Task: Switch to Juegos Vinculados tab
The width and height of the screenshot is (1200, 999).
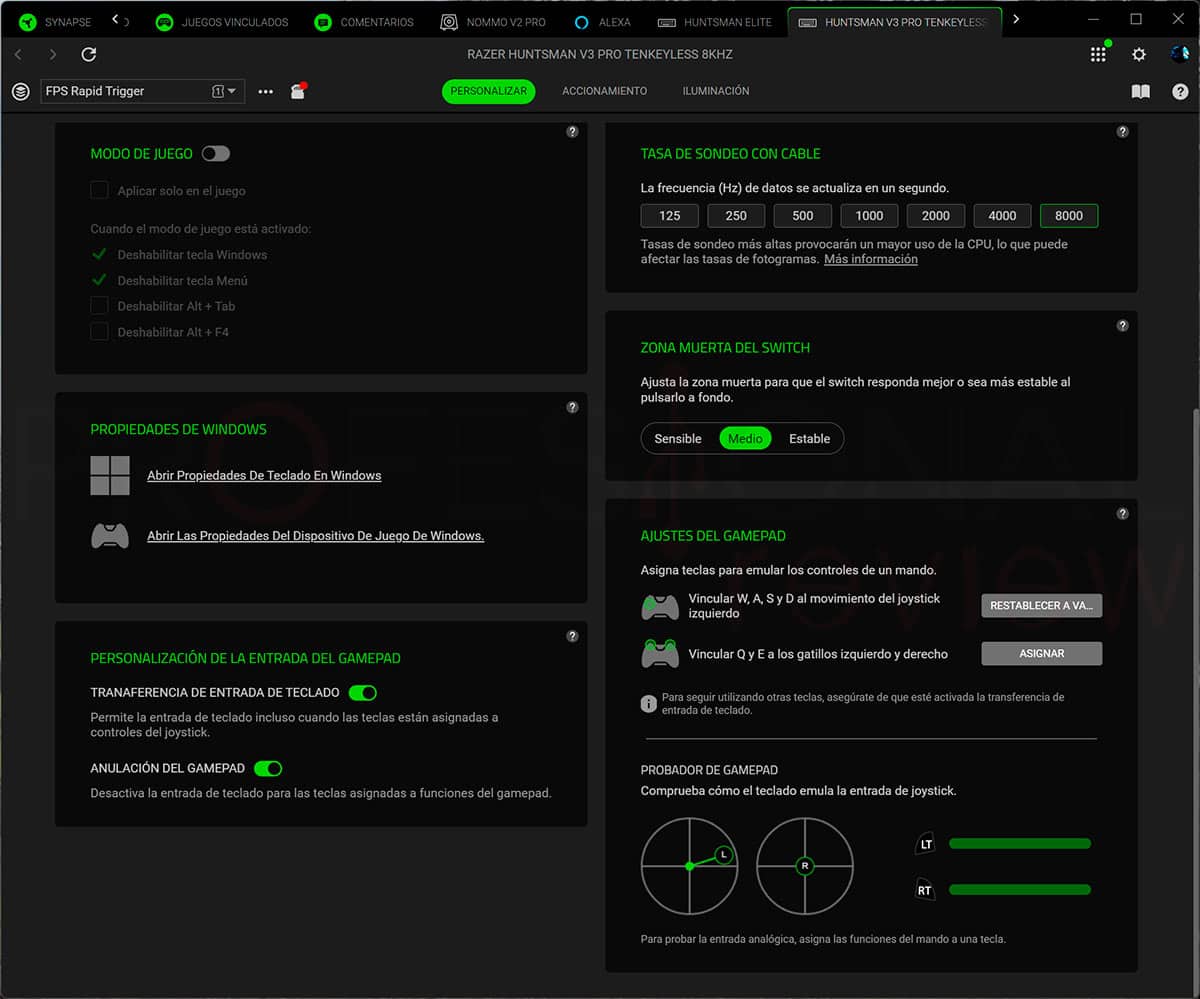Action: point(222,21)
